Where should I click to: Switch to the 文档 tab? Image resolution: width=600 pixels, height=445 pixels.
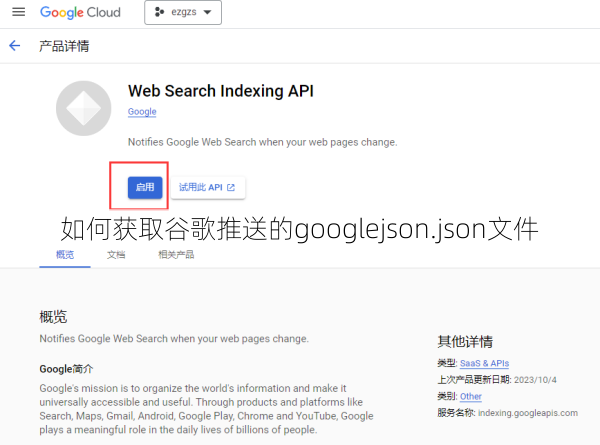point(116,255)
